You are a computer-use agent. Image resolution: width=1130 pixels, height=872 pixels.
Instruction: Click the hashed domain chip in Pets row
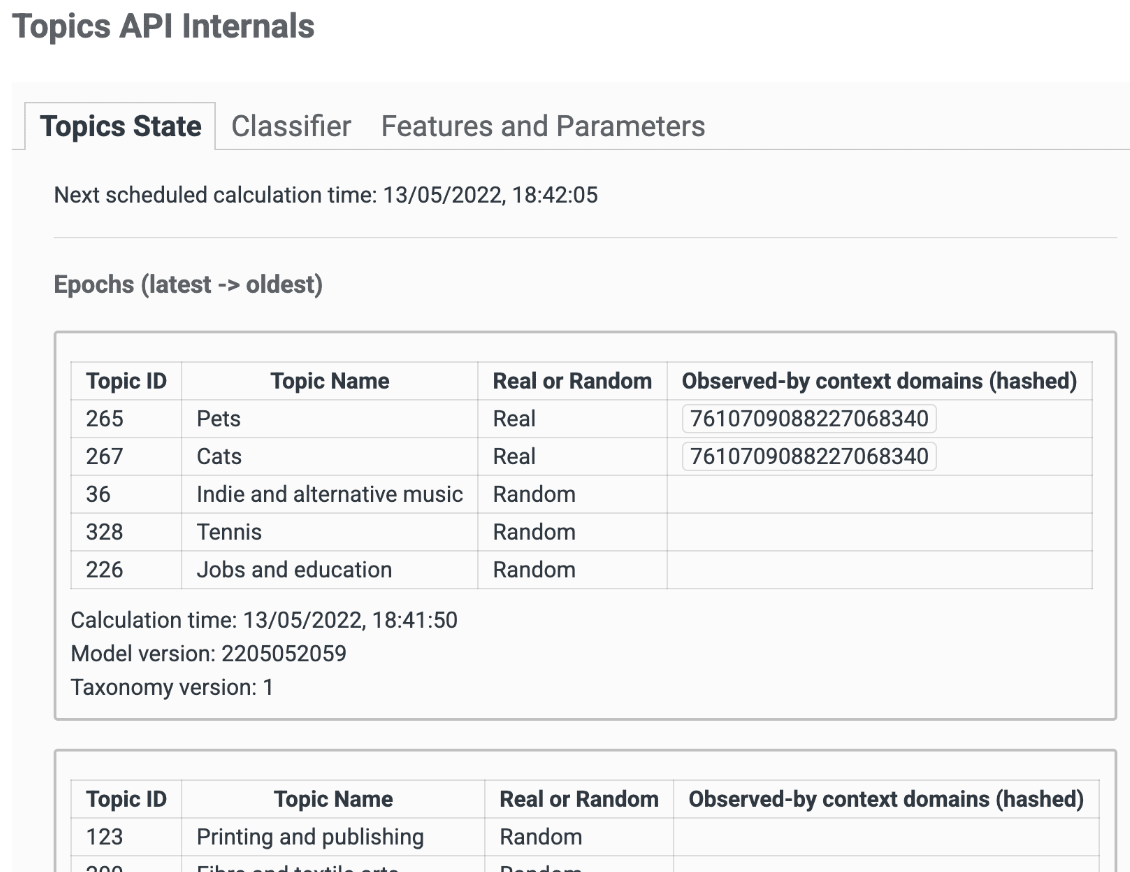pos(809,419)
